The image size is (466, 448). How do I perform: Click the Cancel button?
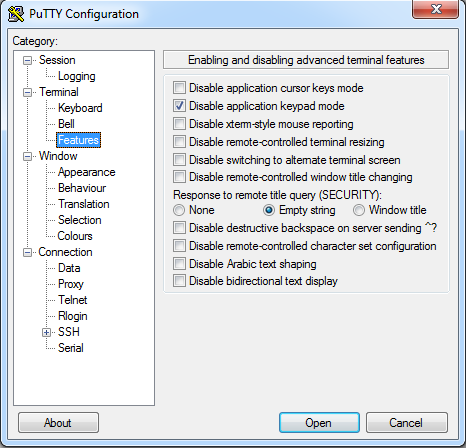[406, 423]
